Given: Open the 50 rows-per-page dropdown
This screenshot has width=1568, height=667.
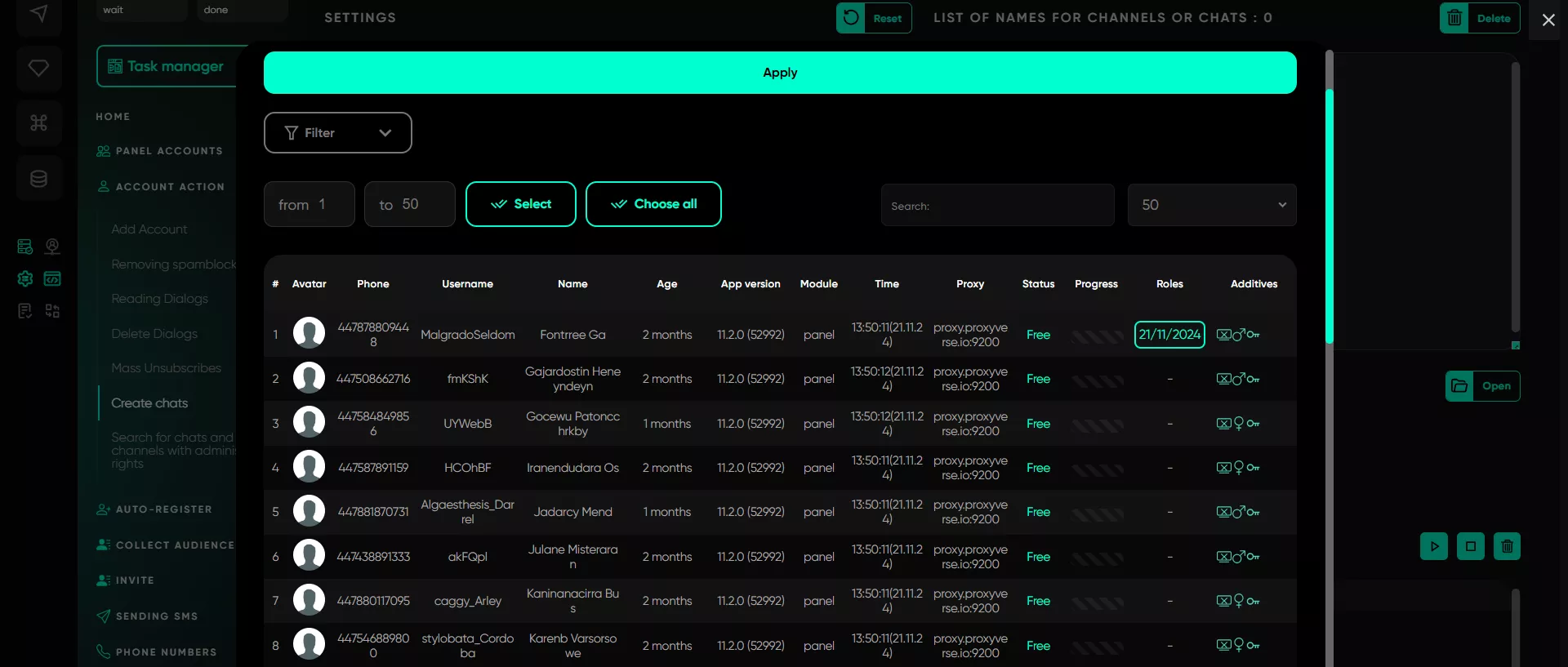Looking at the screenshot, I should (x=1212, y=205).
